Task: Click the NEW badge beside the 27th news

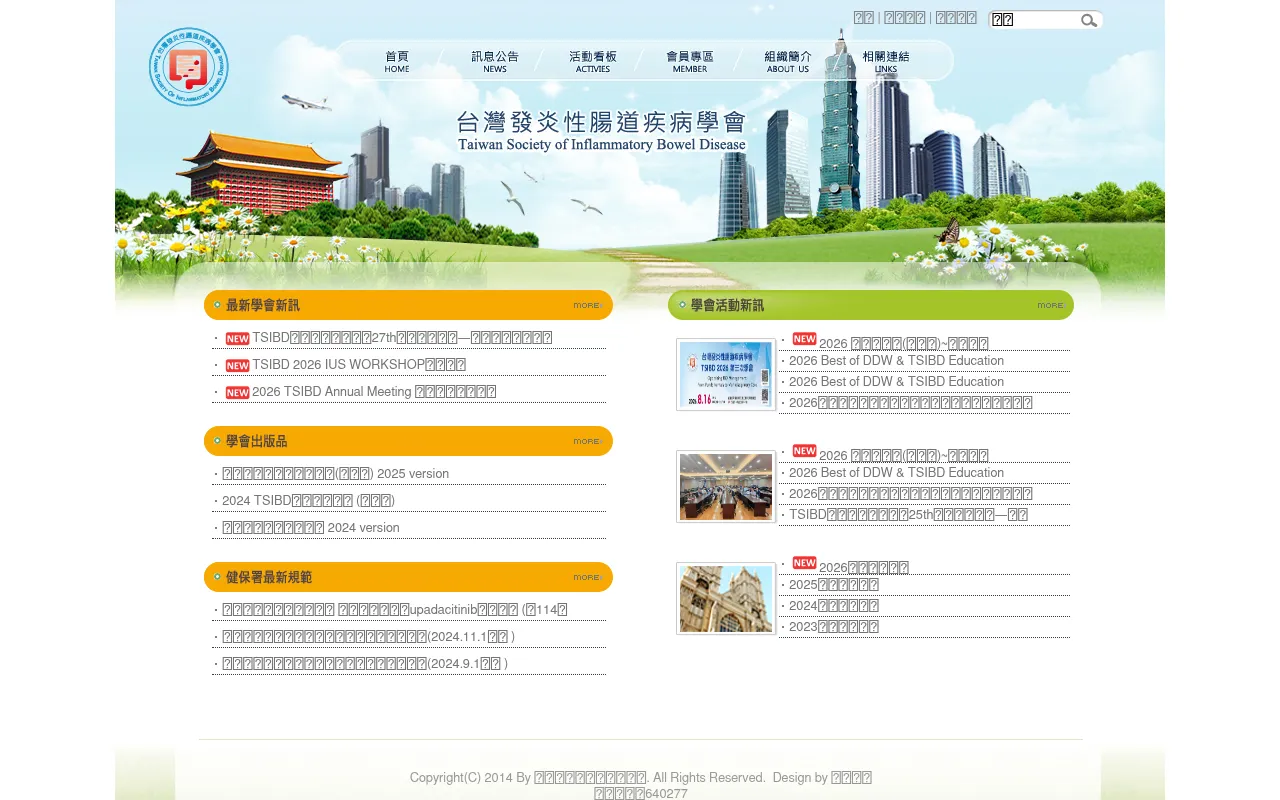Action: pos(237,339)
